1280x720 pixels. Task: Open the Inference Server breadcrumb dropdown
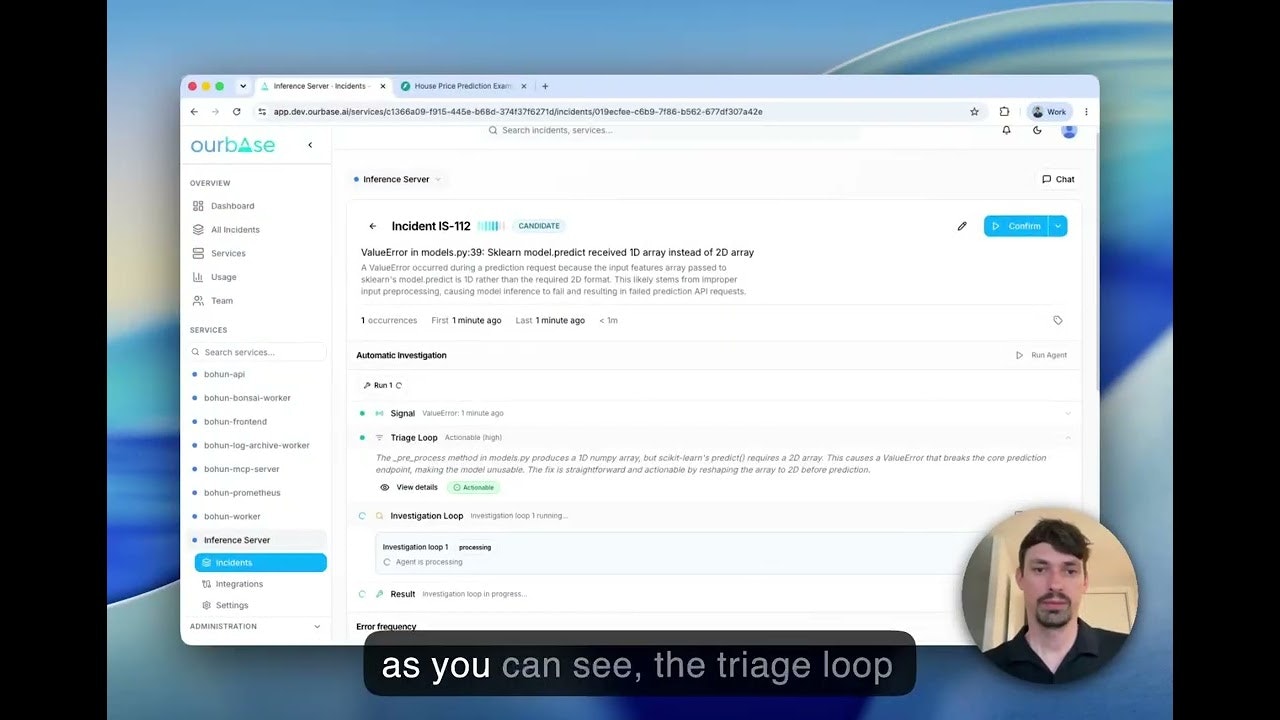click(397, 179)
